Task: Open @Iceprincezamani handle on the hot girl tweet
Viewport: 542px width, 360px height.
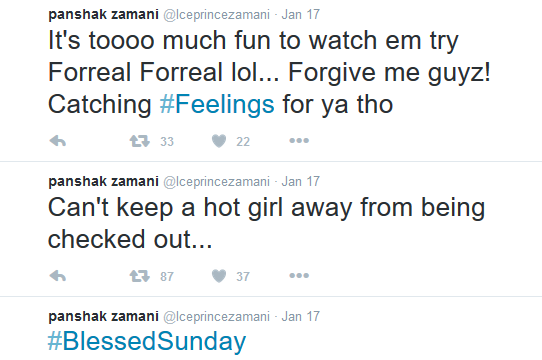Action: click(x=216, y=182)
